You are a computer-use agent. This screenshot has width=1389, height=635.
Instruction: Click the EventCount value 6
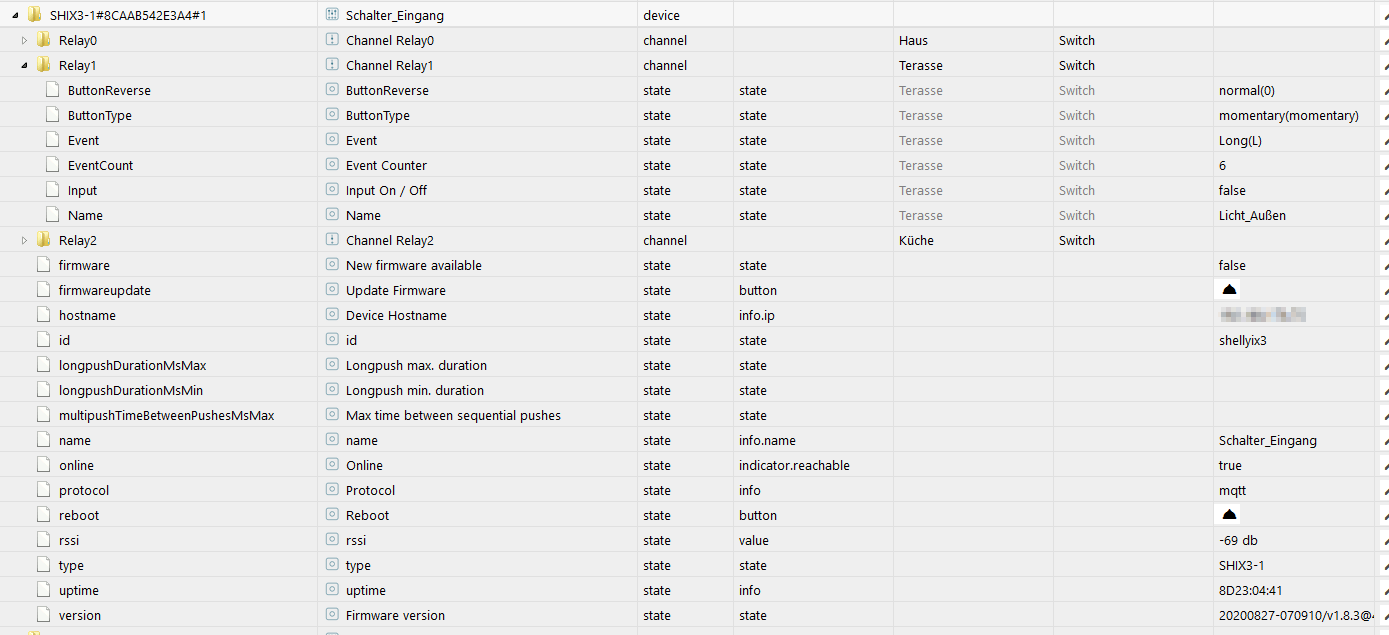(1222, 165)
